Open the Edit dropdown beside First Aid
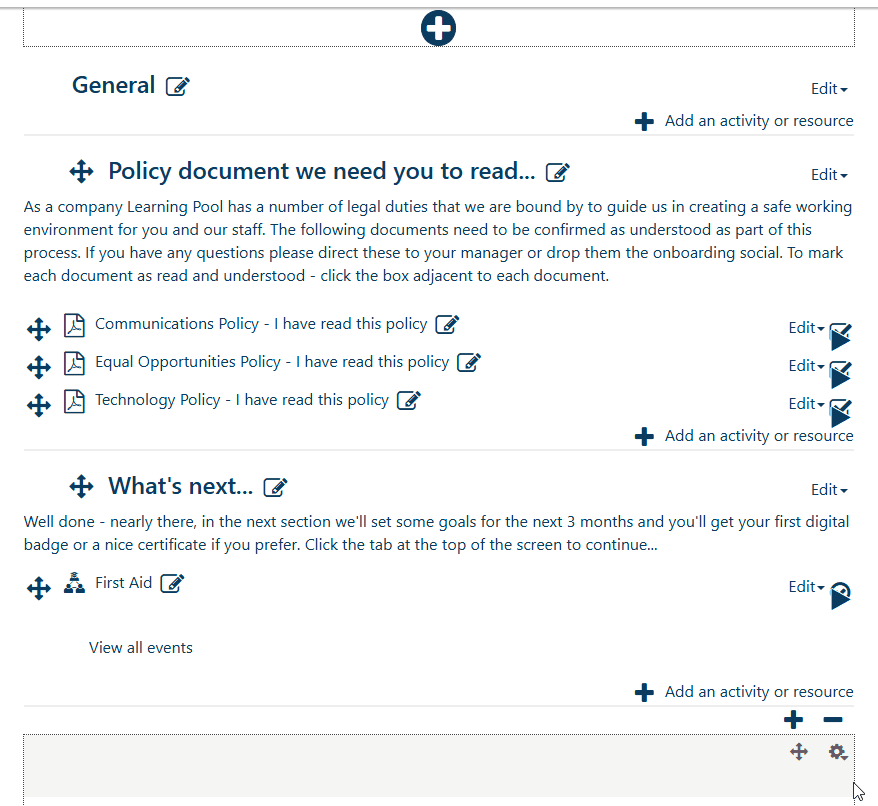The width and height of the screenshot is (878, 806). pos(804,586)
